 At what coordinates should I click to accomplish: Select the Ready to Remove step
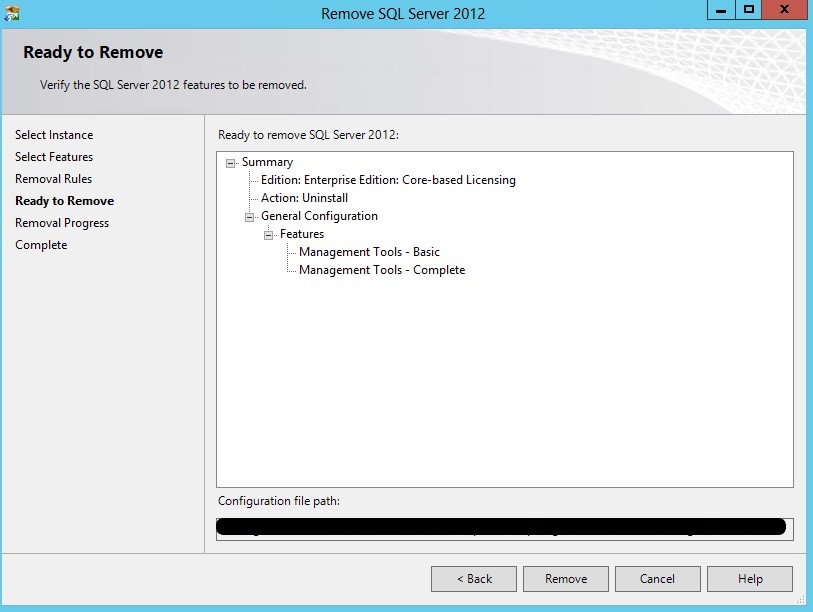[64, 201]
